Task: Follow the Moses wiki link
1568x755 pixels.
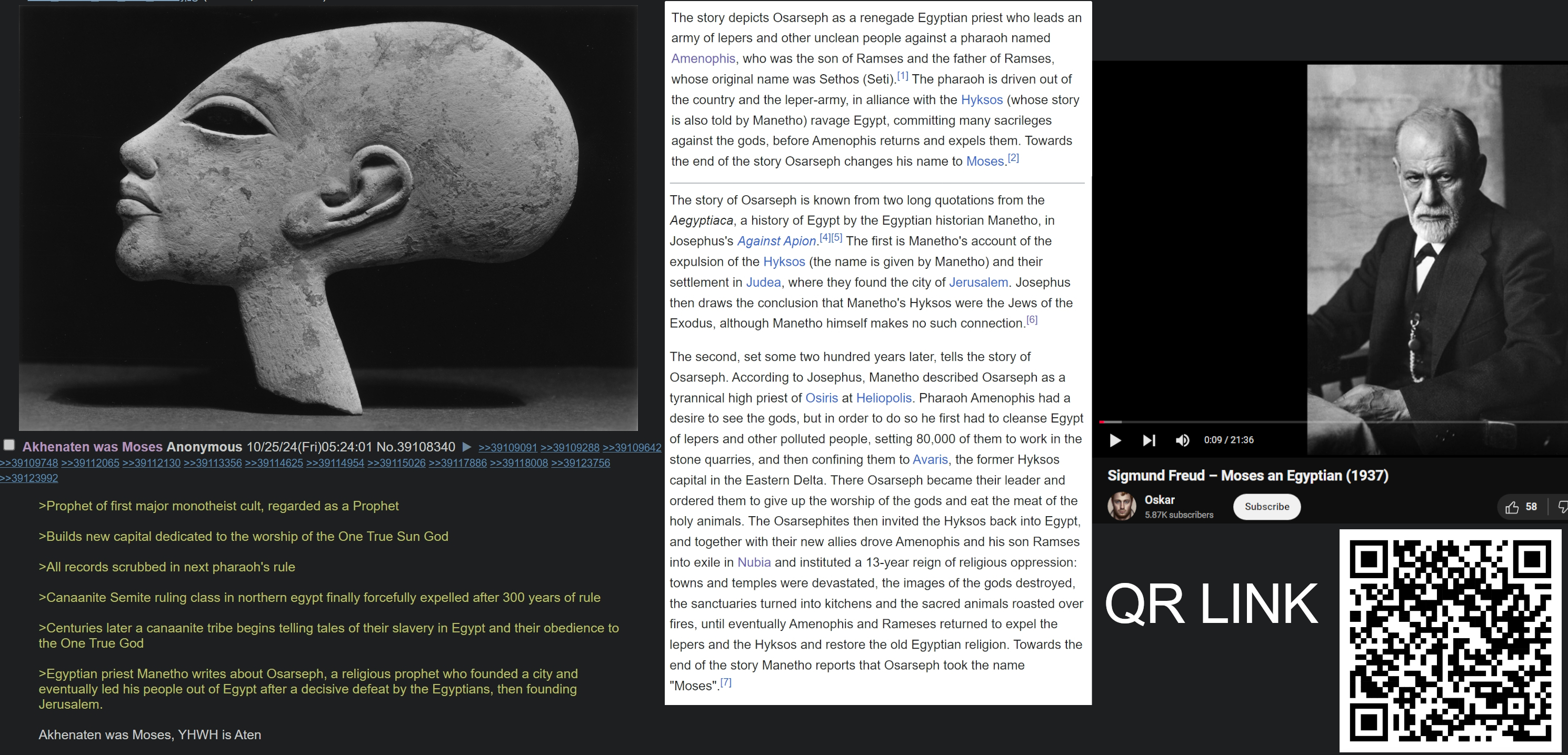Action: 985,161
